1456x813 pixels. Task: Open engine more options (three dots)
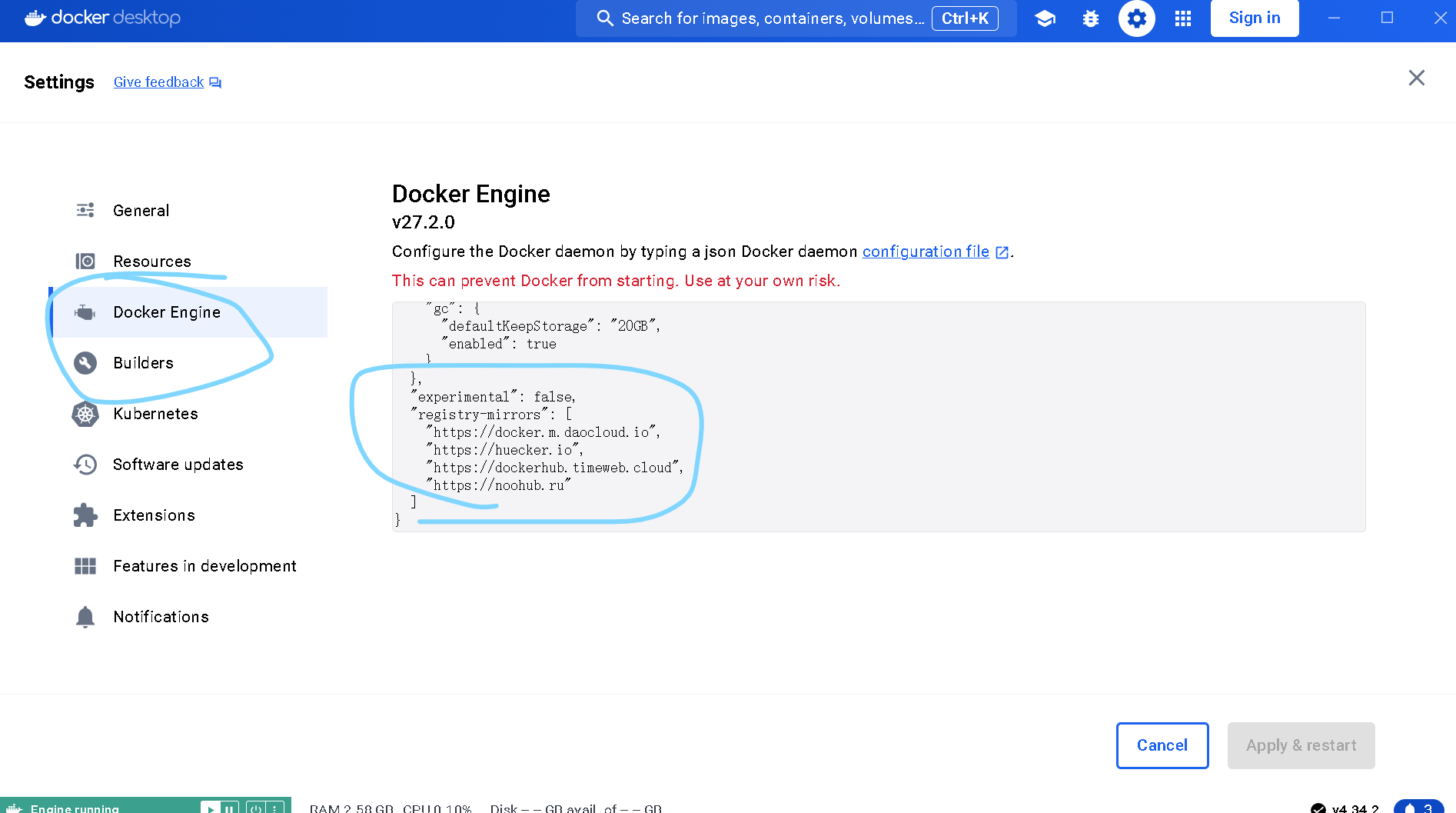click(x=275, y=808)
